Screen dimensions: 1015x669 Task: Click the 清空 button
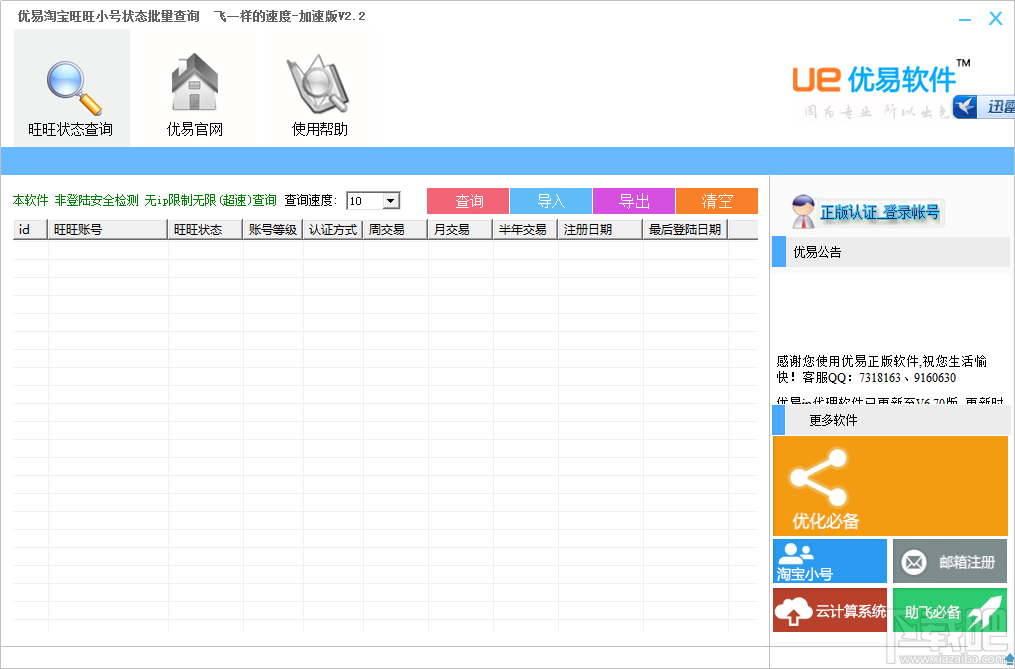coord(717,201)
